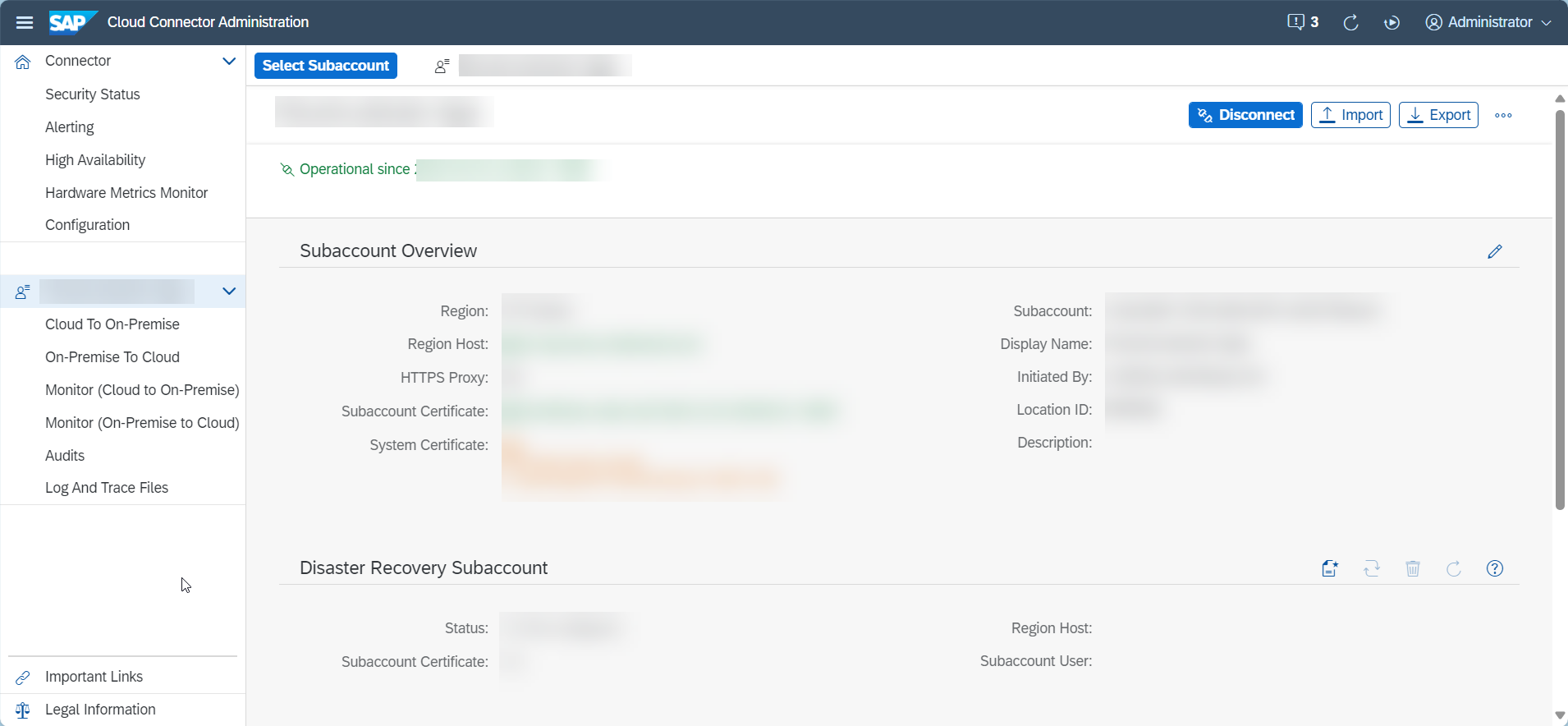1568x726 pixels.
Task: Open Alerting page
Action: coord(70,127)
